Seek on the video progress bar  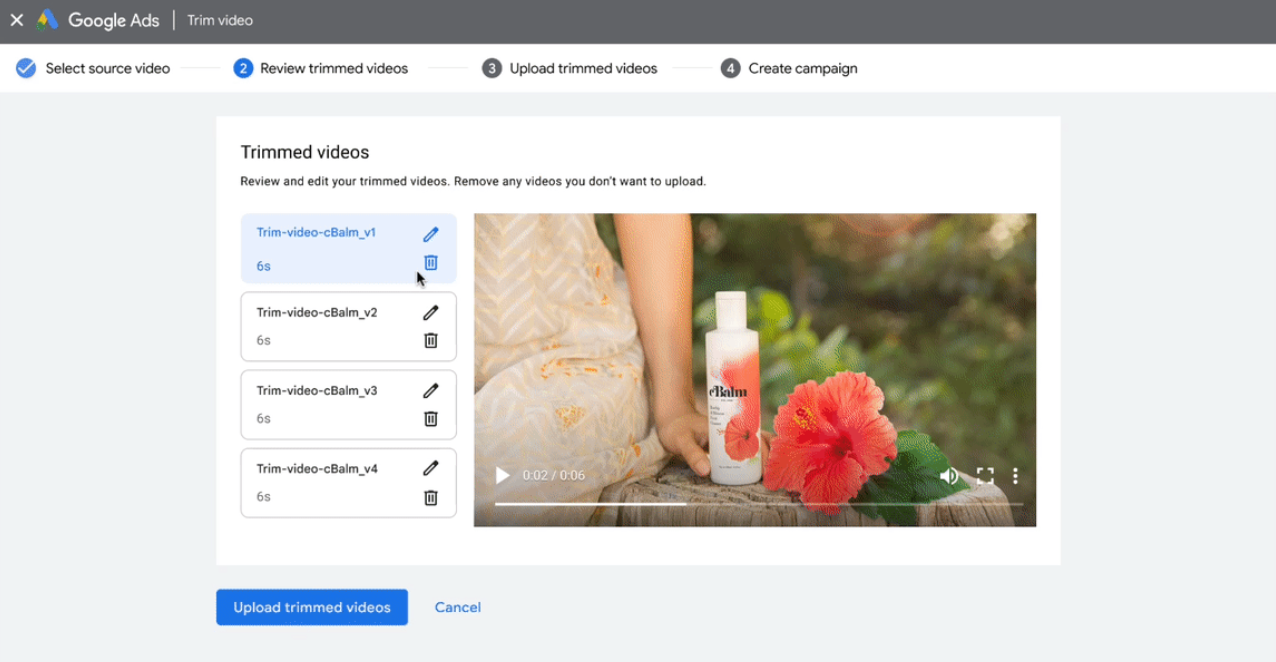(759, 504)
